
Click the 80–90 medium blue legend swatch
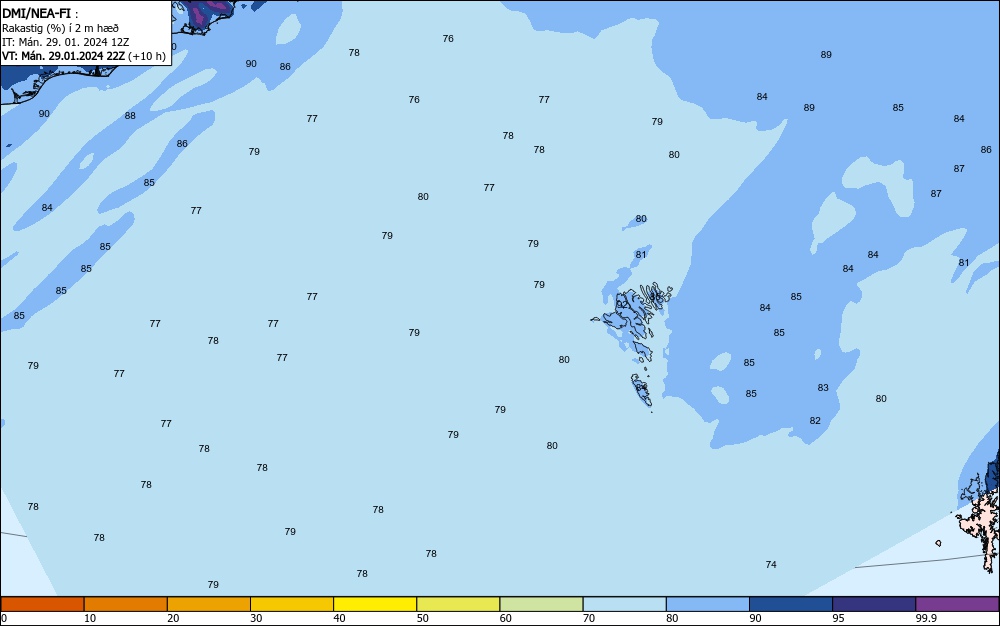(x=708, y=604)
